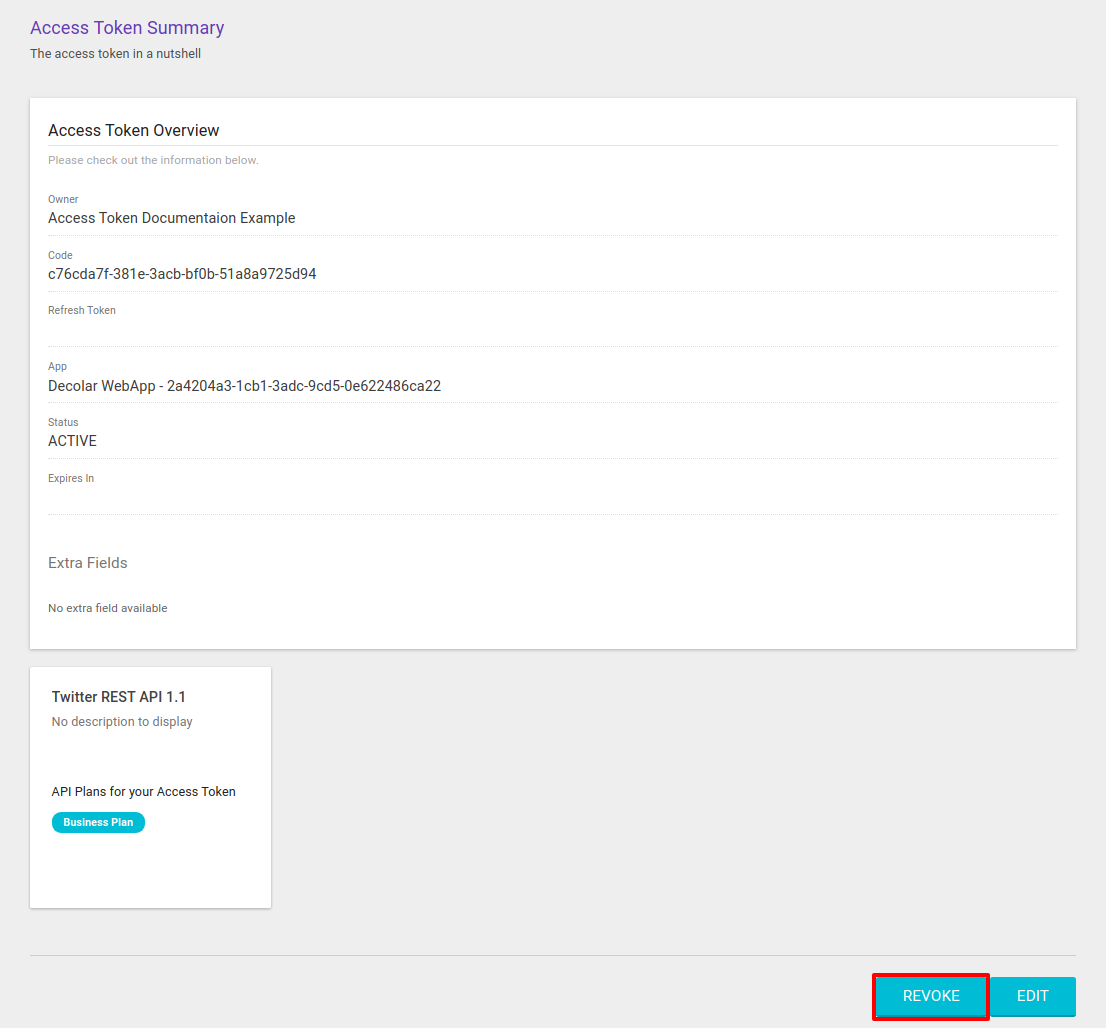This screenshot has width=1106, height=1028.
Task: Click the 'Please check out the information below' text
Action: tap(153, 159)
